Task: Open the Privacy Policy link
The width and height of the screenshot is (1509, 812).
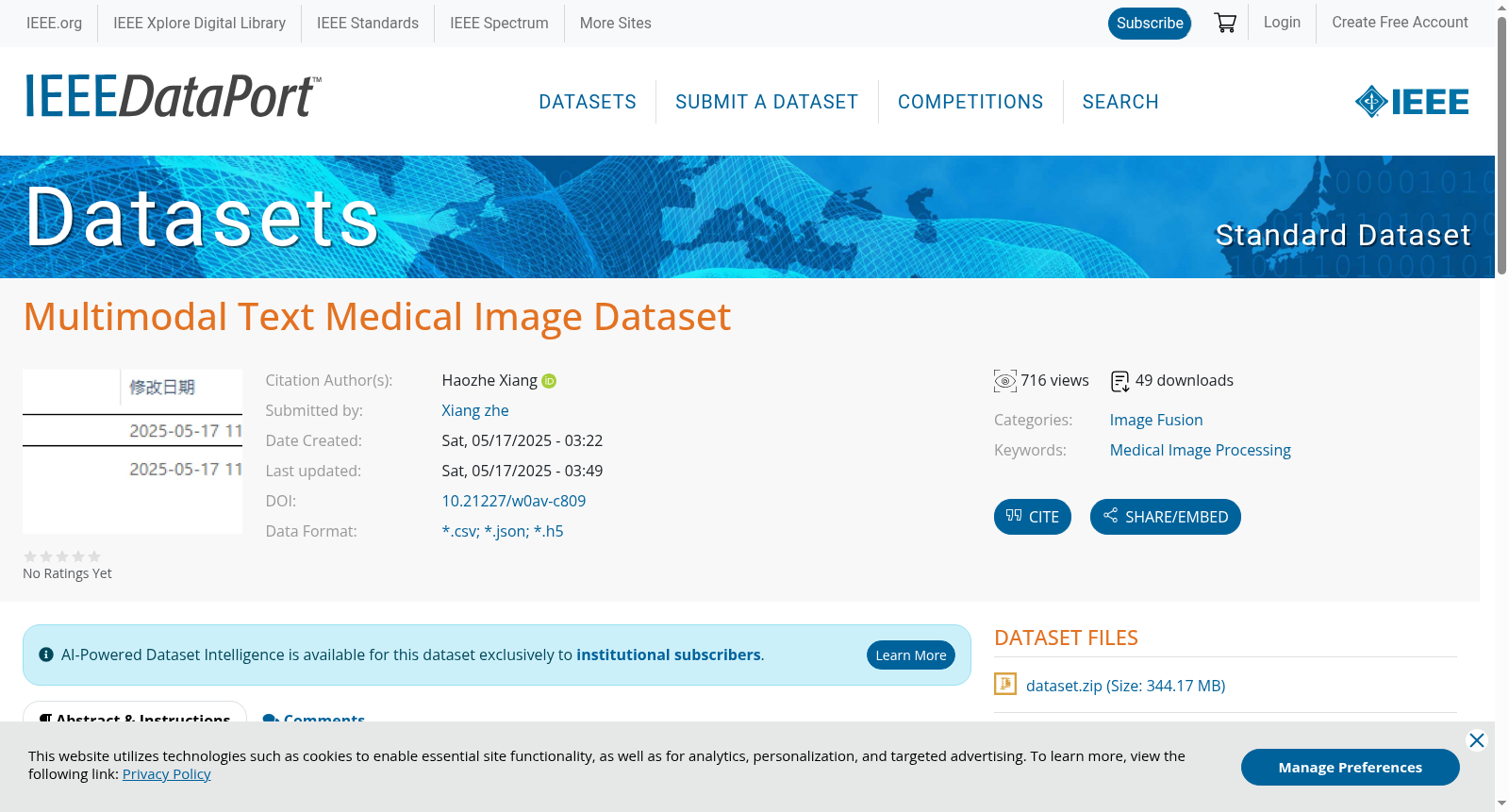Action: pyautogui.click(x=166, y=774)
